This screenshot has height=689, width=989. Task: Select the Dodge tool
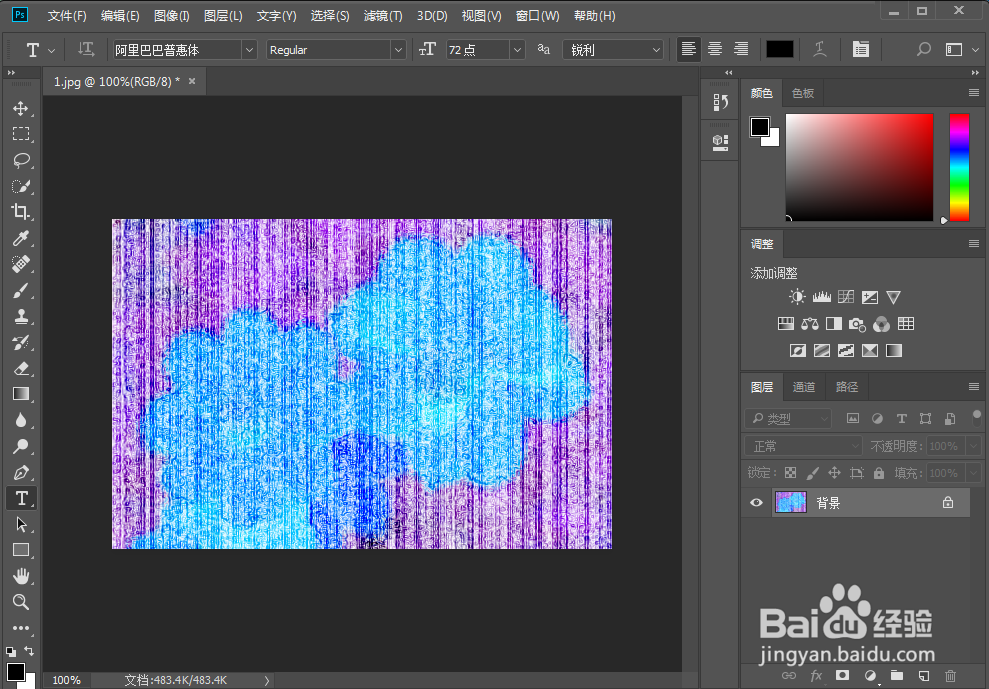21,446
